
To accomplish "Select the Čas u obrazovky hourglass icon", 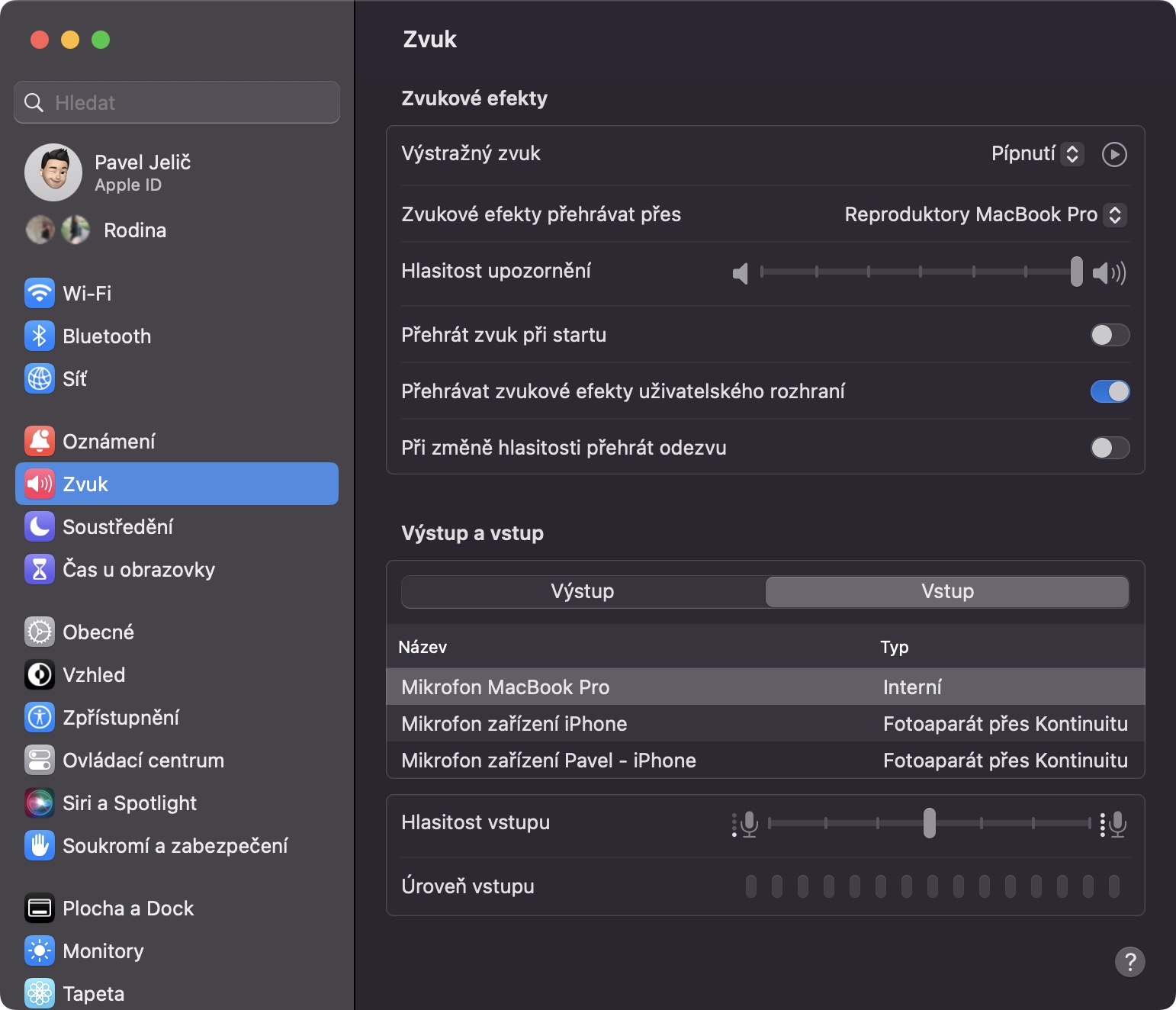I will [x=40, y=569].
